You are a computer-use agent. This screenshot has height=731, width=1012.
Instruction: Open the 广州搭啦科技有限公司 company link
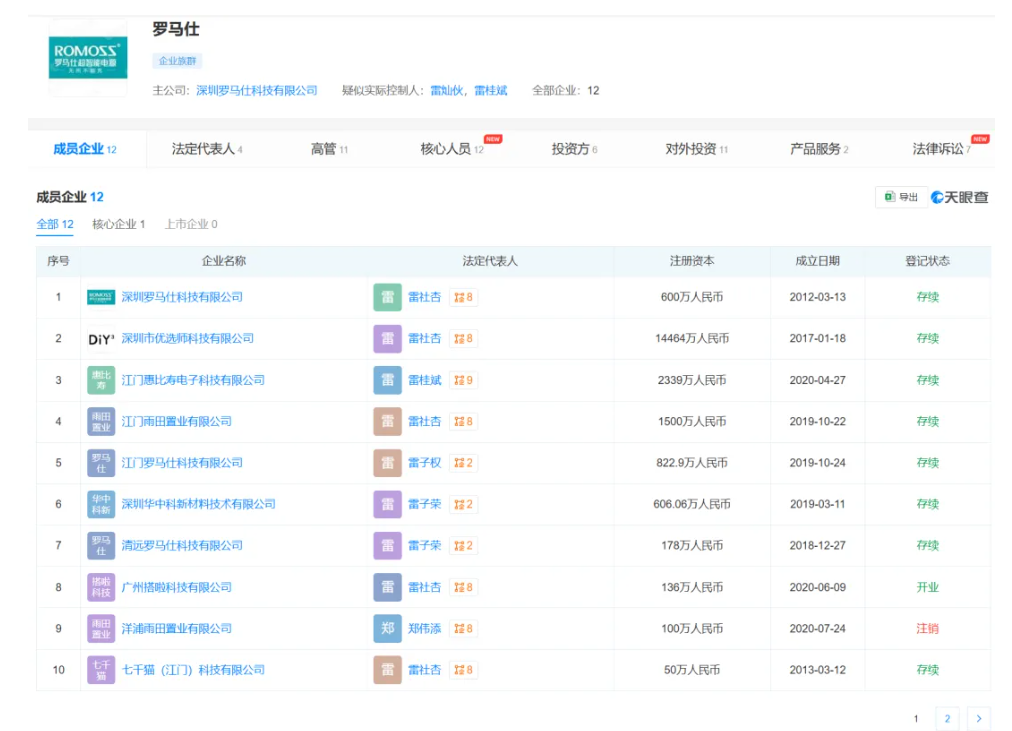click(177, 587)
